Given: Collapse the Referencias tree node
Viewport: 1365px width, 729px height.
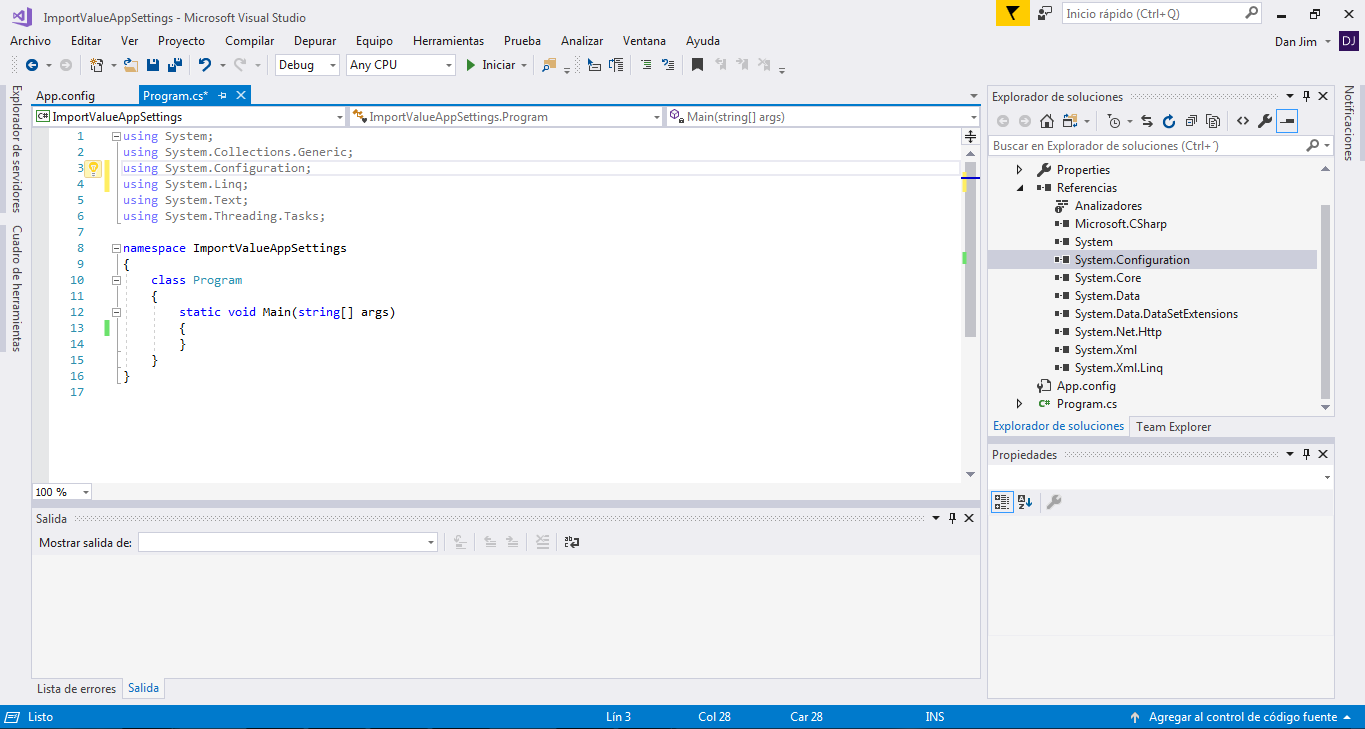Looking at the screenshot, I should tap(1020, 188).
